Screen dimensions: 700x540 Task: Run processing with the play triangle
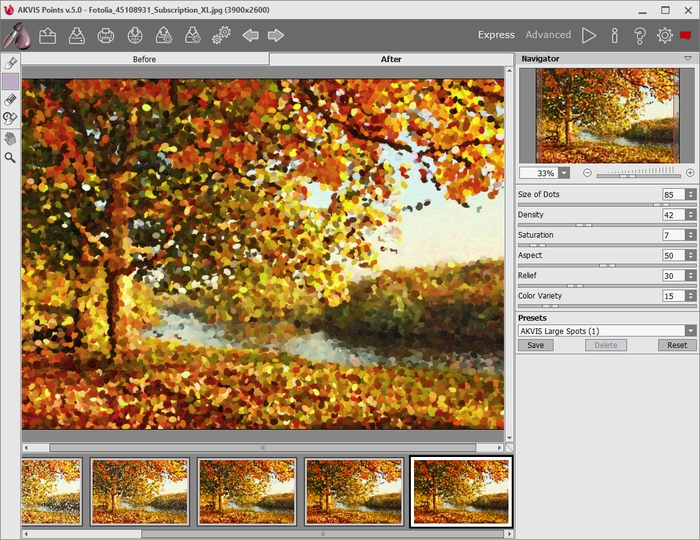tap(589, 35)
